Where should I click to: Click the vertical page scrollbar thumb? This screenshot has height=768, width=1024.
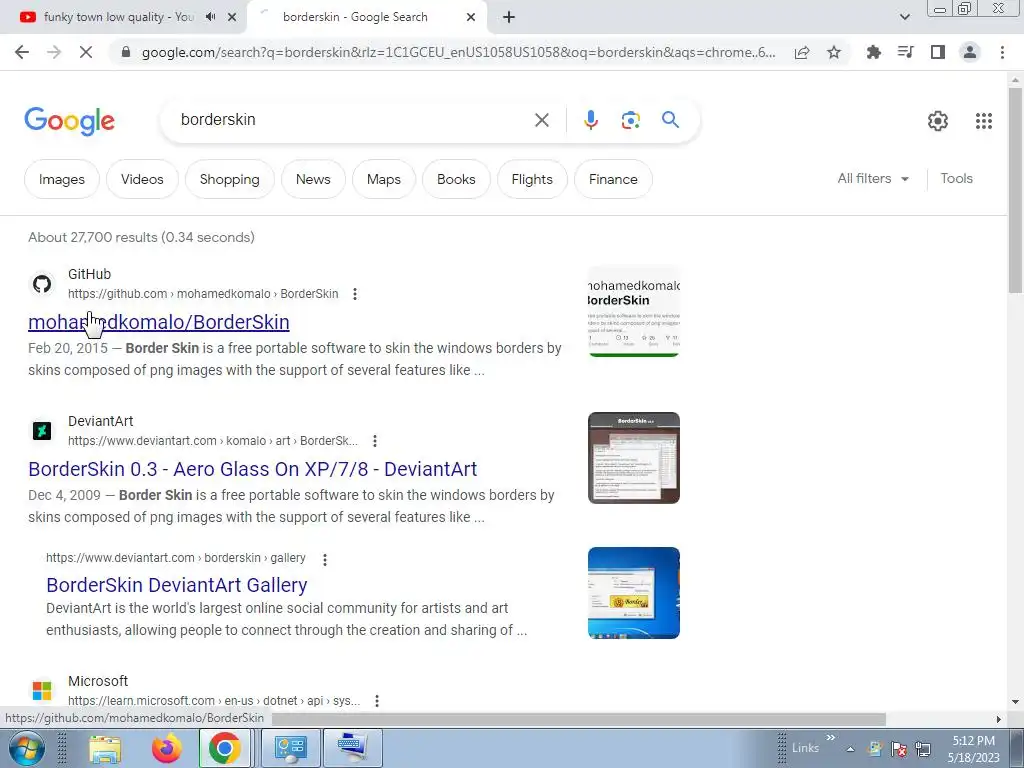(1015, 189)
